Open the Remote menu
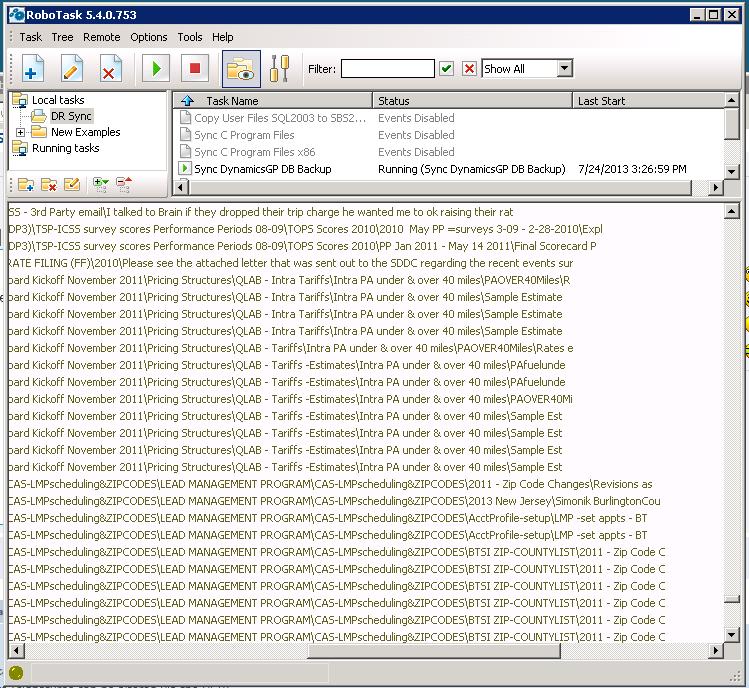 click(101, 37)
